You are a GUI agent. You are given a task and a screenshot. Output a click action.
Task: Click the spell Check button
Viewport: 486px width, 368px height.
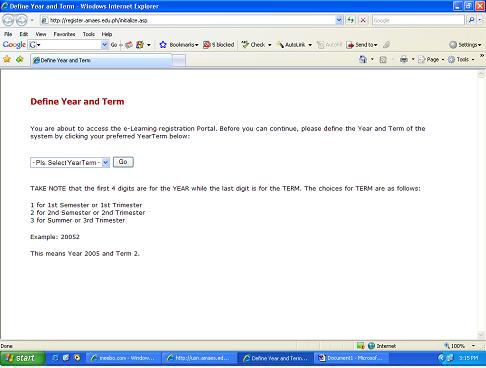coord(256,45)
